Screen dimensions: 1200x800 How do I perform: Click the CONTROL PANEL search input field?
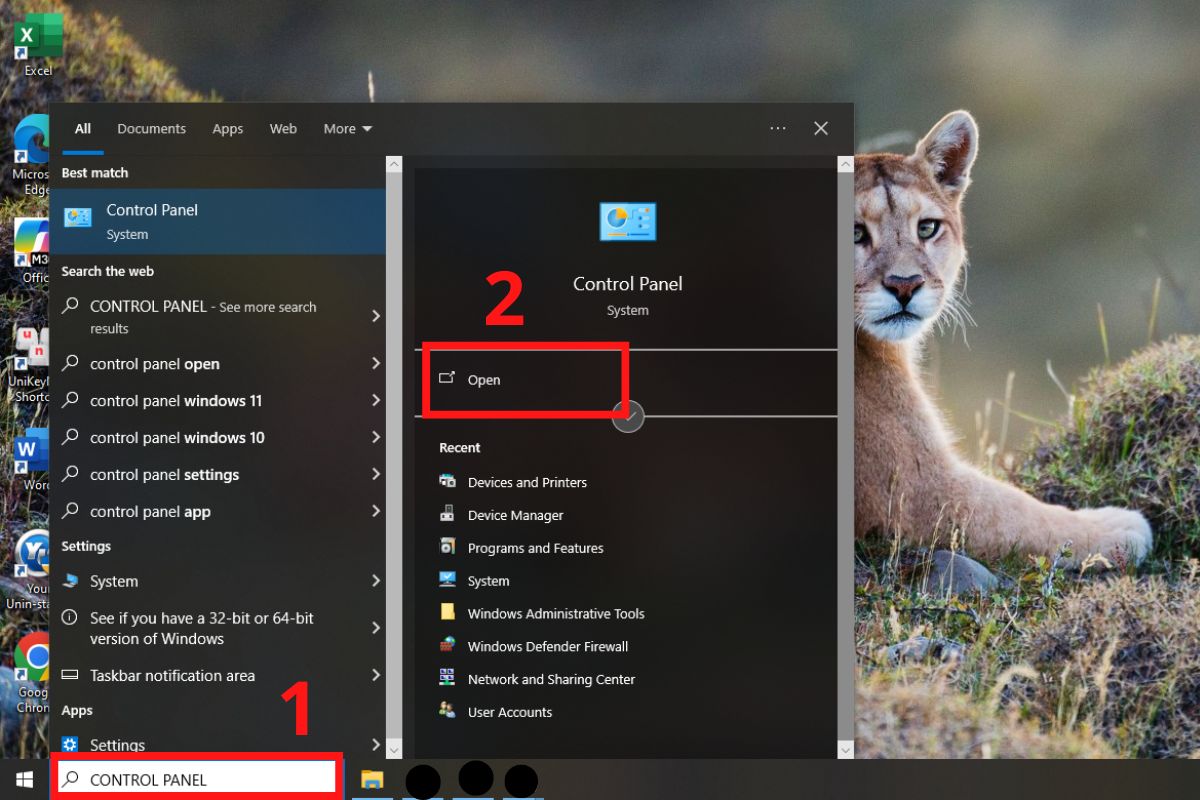tap(200, 777)
